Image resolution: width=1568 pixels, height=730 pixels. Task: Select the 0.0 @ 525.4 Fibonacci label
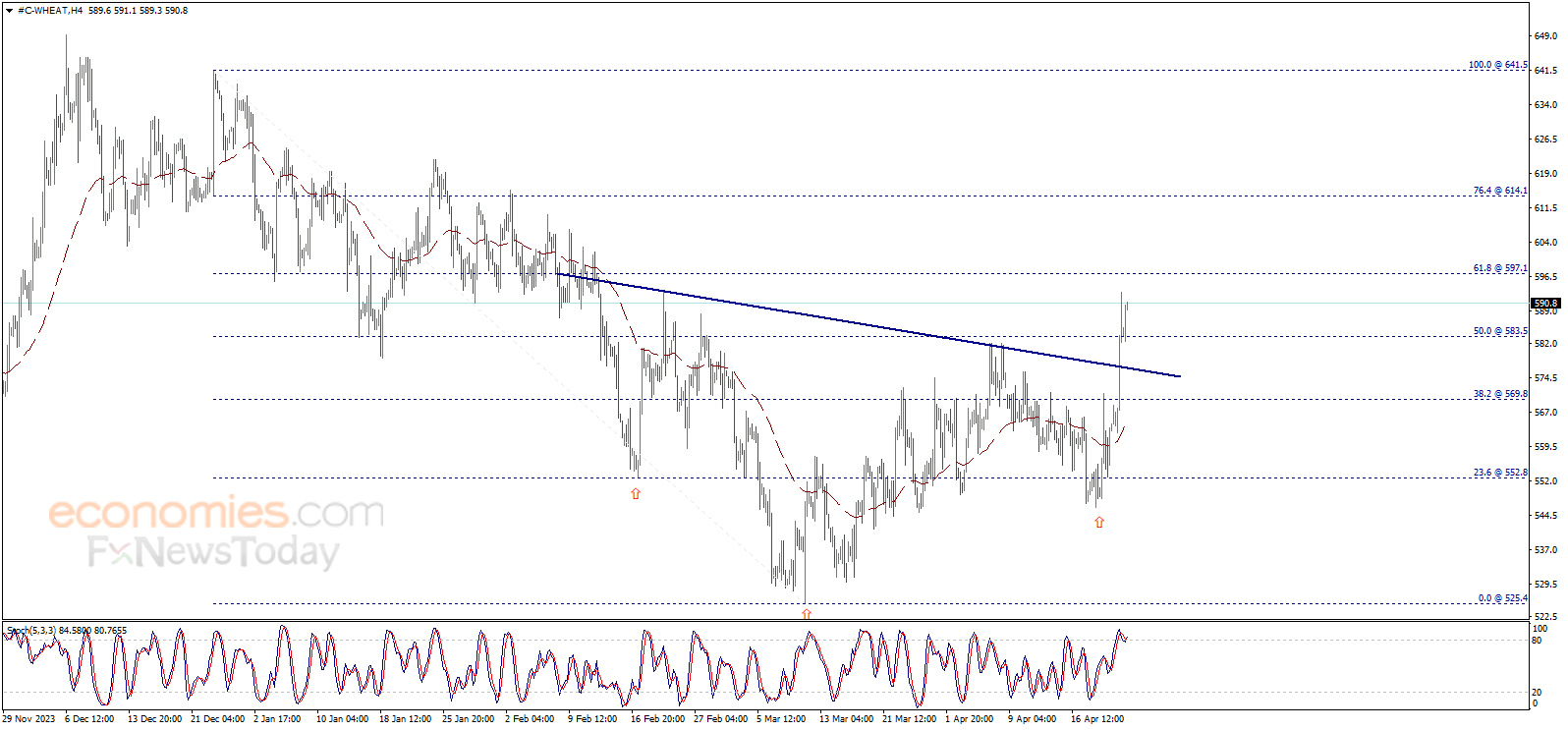(1503, 598)
